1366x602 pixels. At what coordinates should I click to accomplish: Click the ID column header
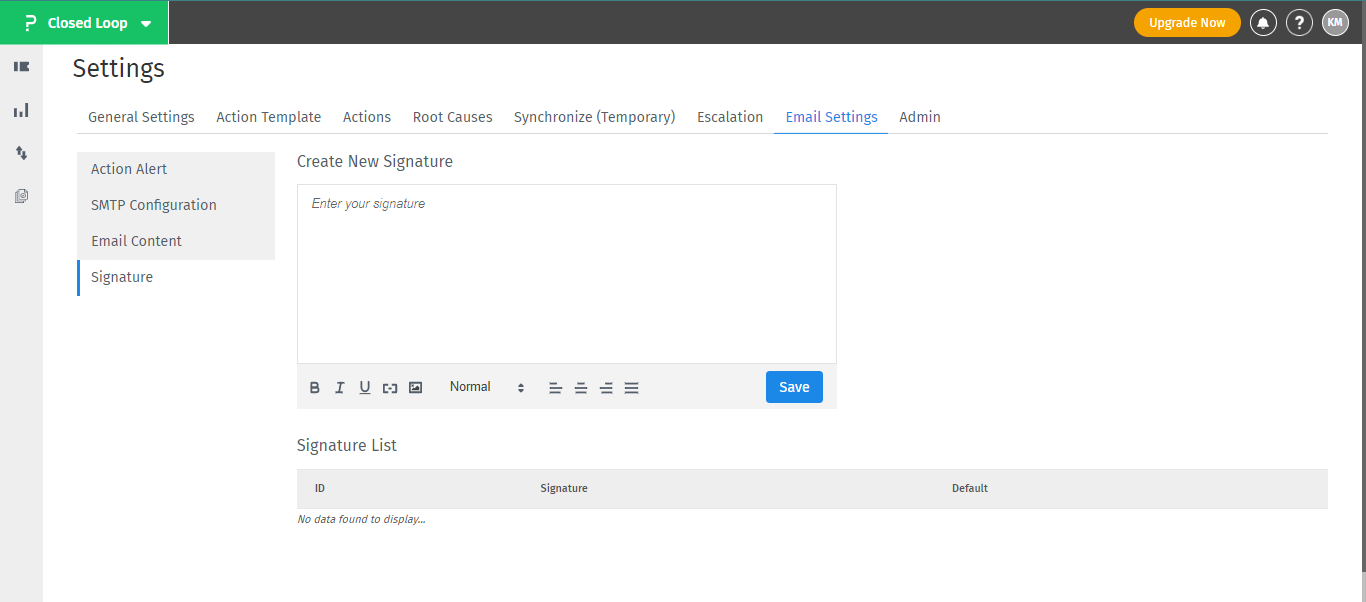(320, 489)
